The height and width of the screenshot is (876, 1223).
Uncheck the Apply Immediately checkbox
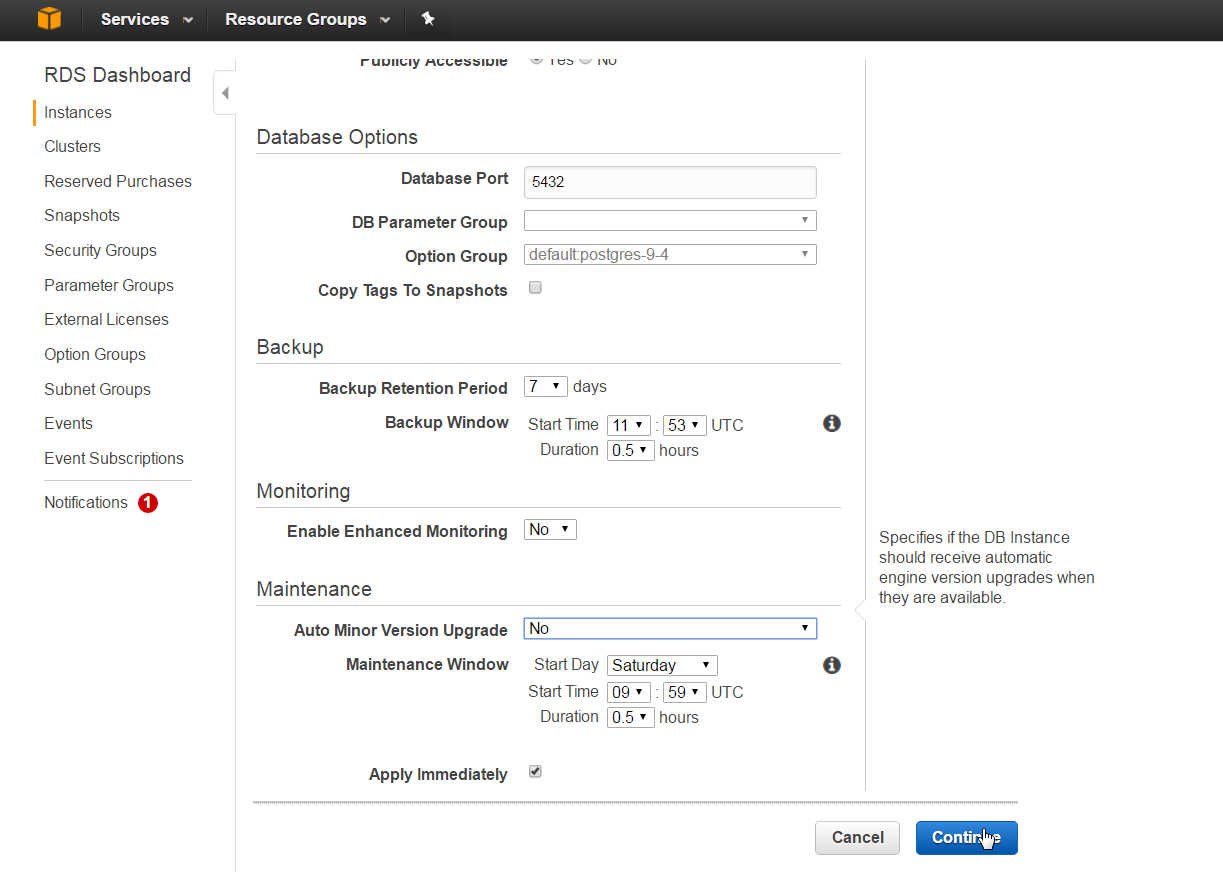[x=535, y=772]
